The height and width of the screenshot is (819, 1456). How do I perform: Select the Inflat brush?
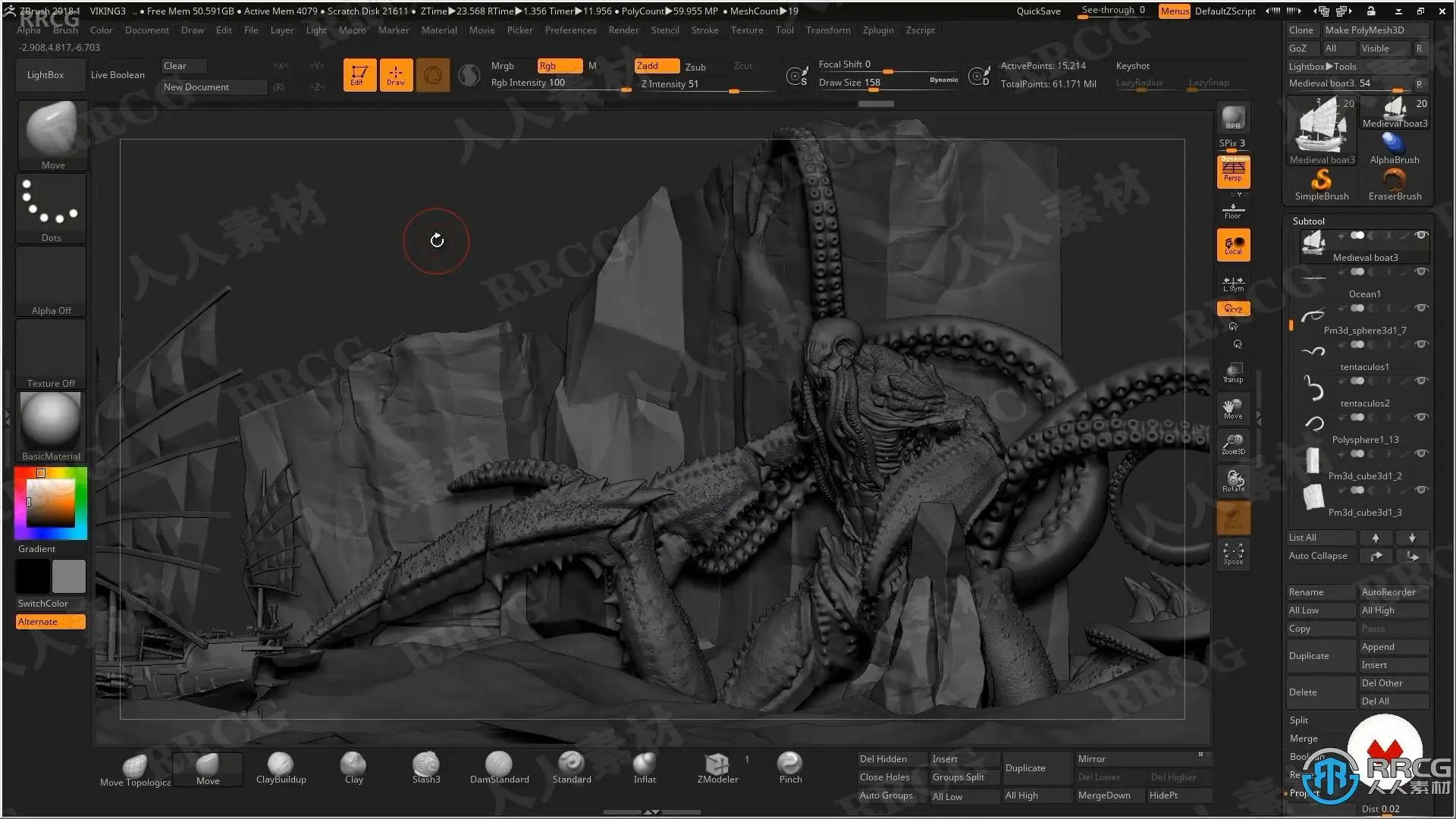[x=645, y=769]
